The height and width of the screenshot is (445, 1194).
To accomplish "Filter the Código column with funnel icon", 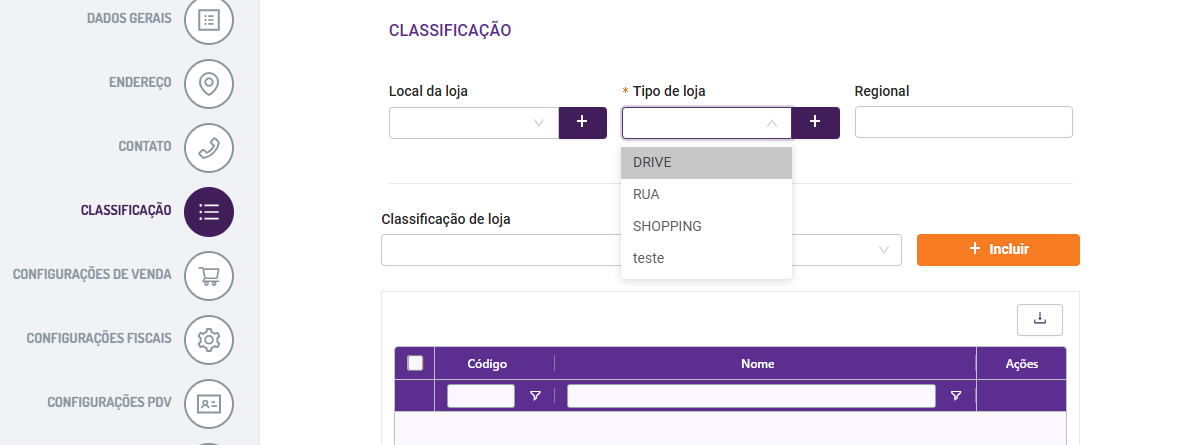I will (535, 395).
